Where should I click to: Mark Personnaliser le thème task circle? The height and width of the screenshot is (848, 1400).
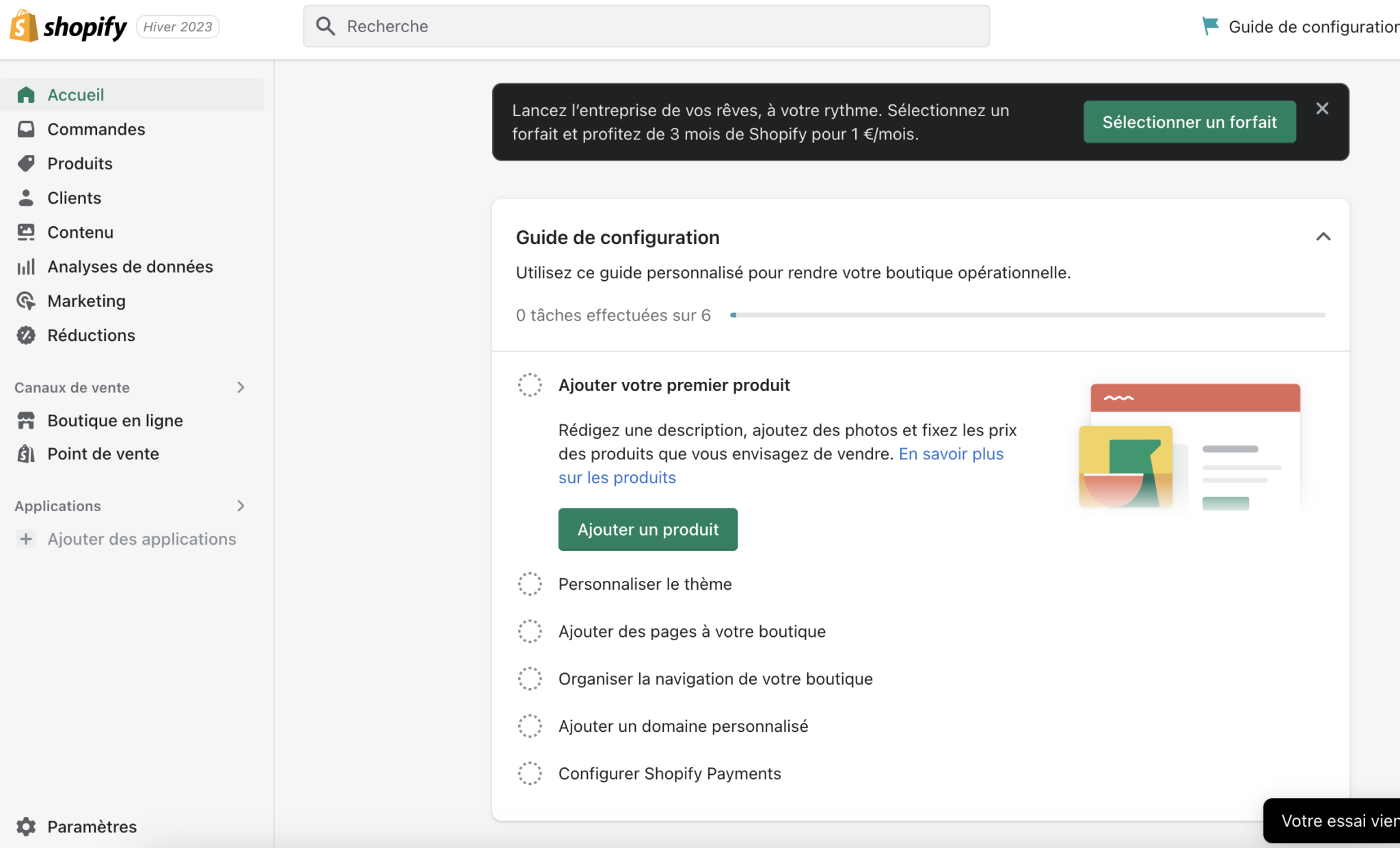(530, 584)
